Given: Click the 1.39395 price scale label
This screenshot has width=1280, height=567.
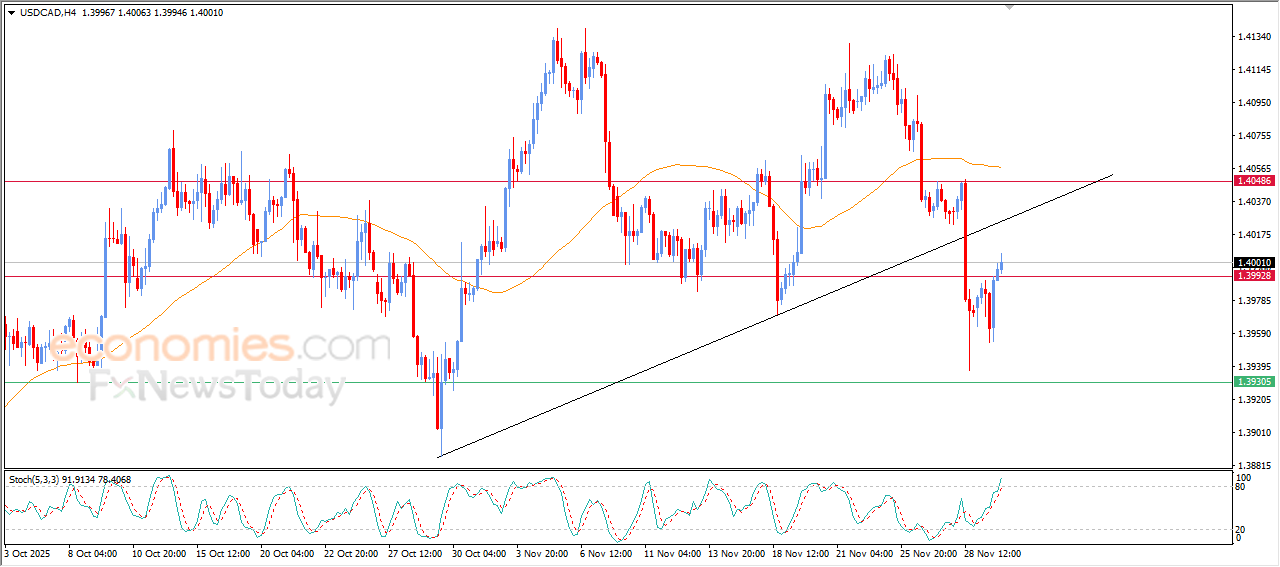Looking at the screenshot, I should click(1254, 367).
